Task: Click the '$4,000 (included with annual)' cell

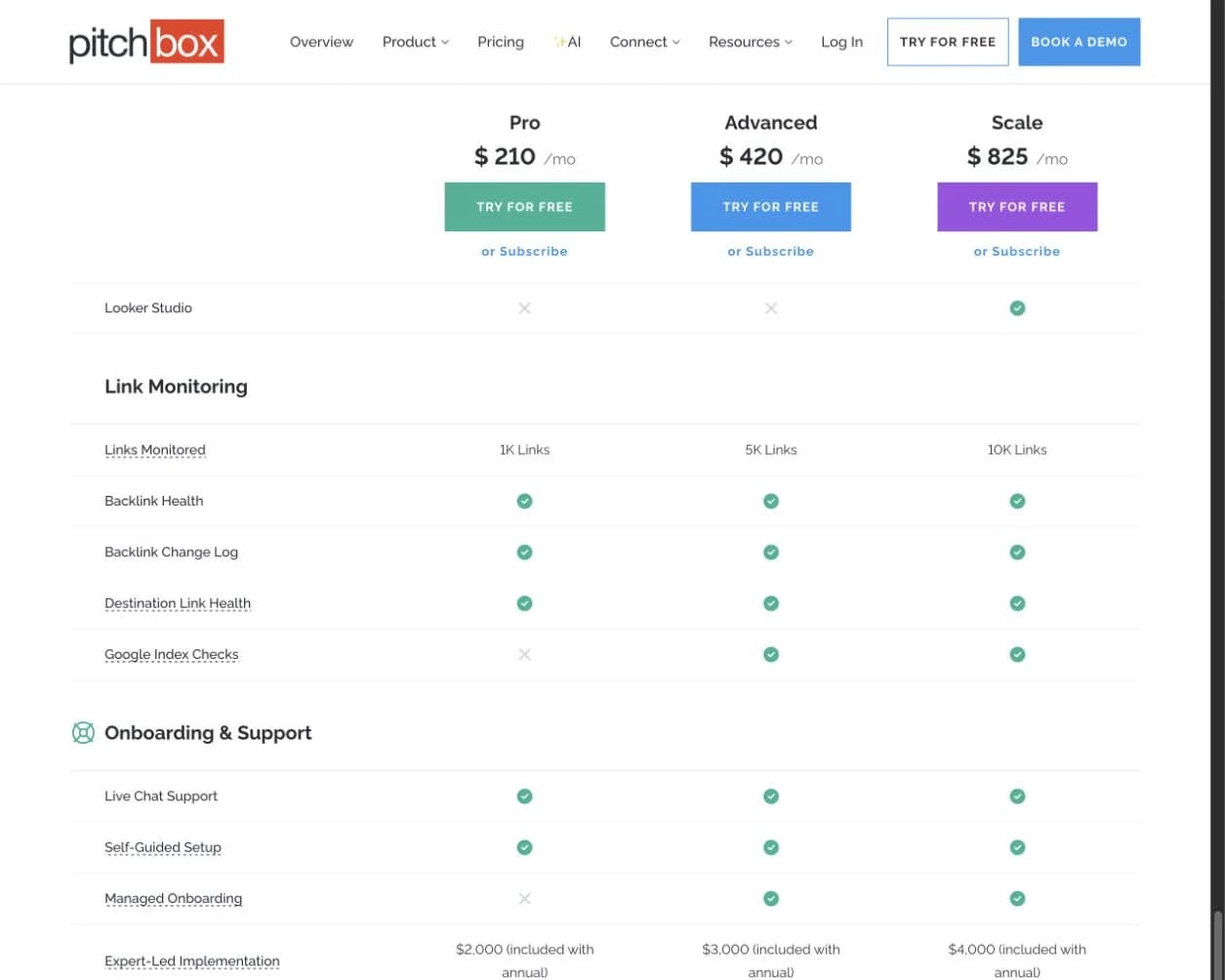Action: tap(1017, 960)
